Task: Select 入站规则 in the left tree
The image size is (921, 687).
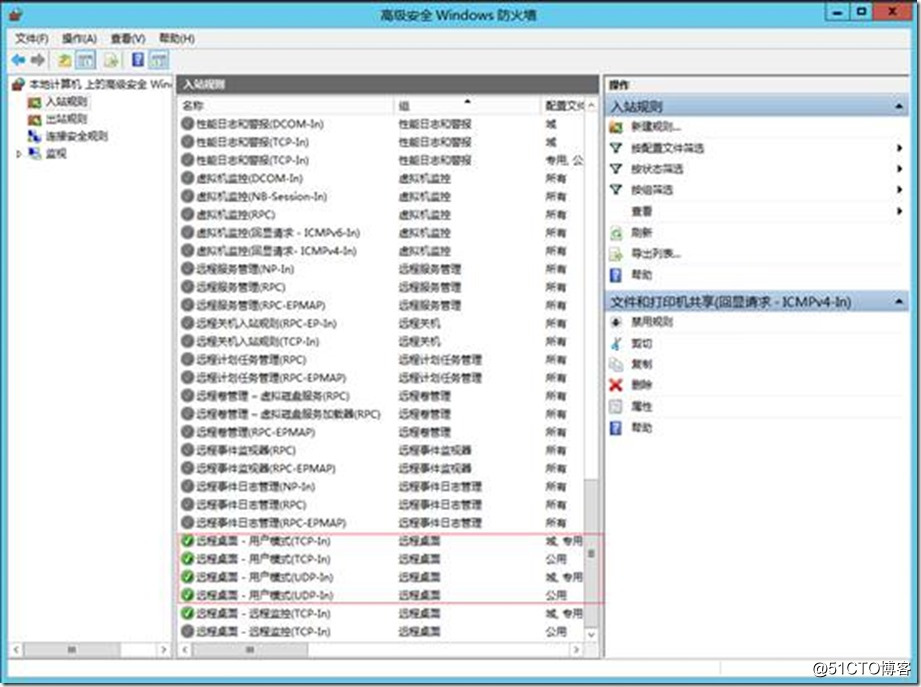Action: coord(66,102)
